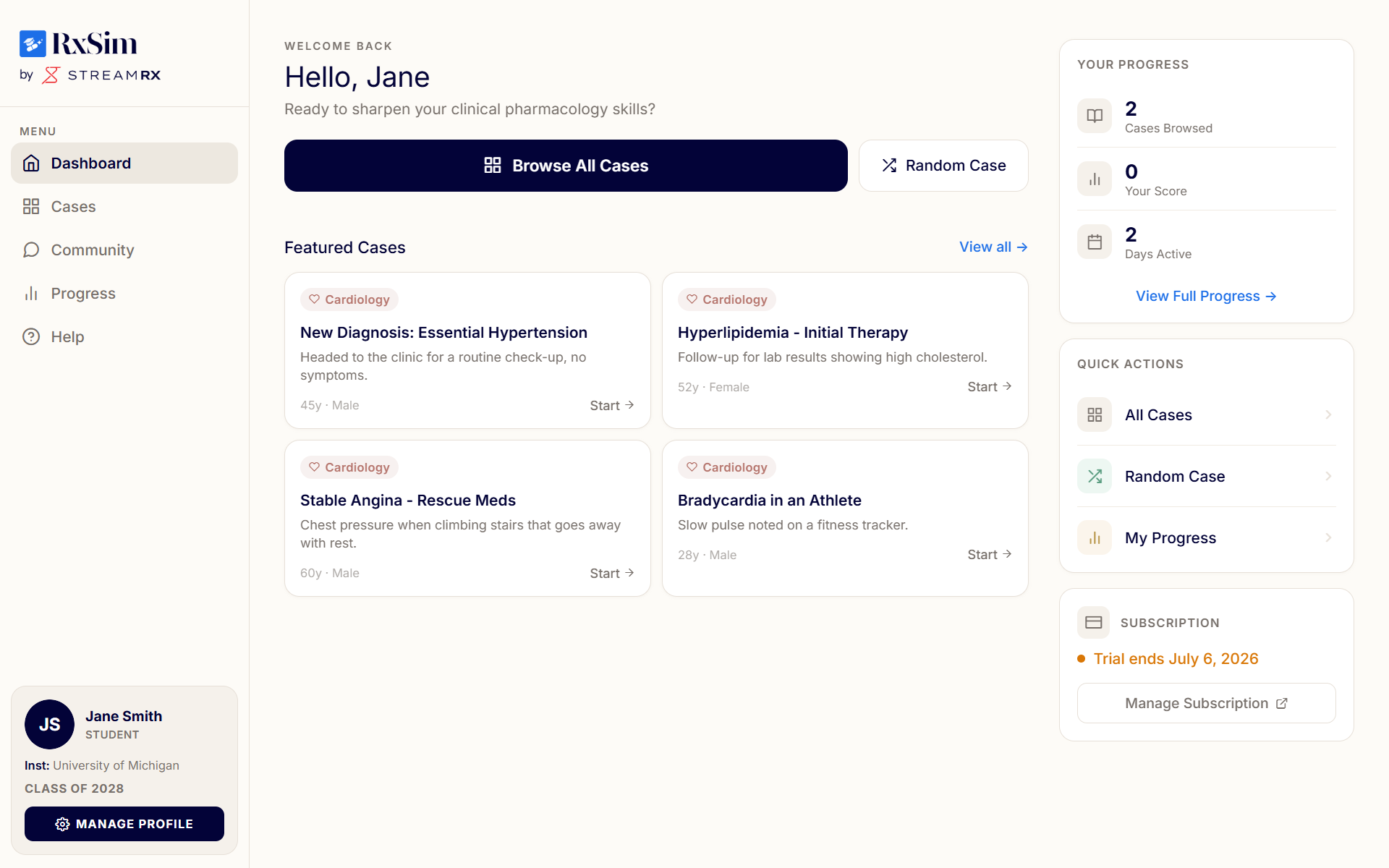Screen dimensions: 1389x868
Task: Click University of Michigan institution text
Action: coord(116,765)
